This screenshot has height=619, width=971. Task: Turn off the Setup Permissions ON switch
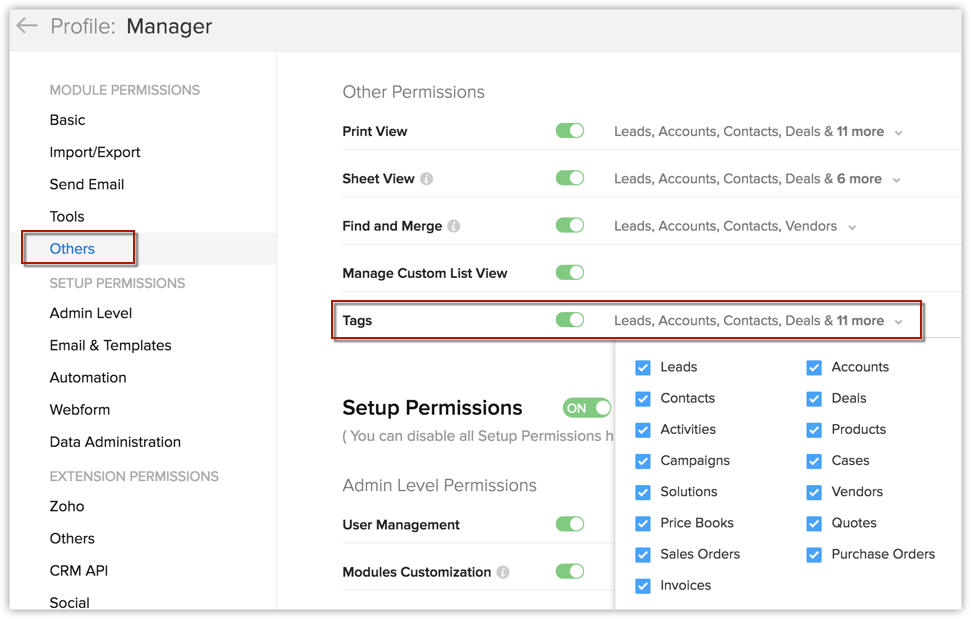tap(587, 408)
